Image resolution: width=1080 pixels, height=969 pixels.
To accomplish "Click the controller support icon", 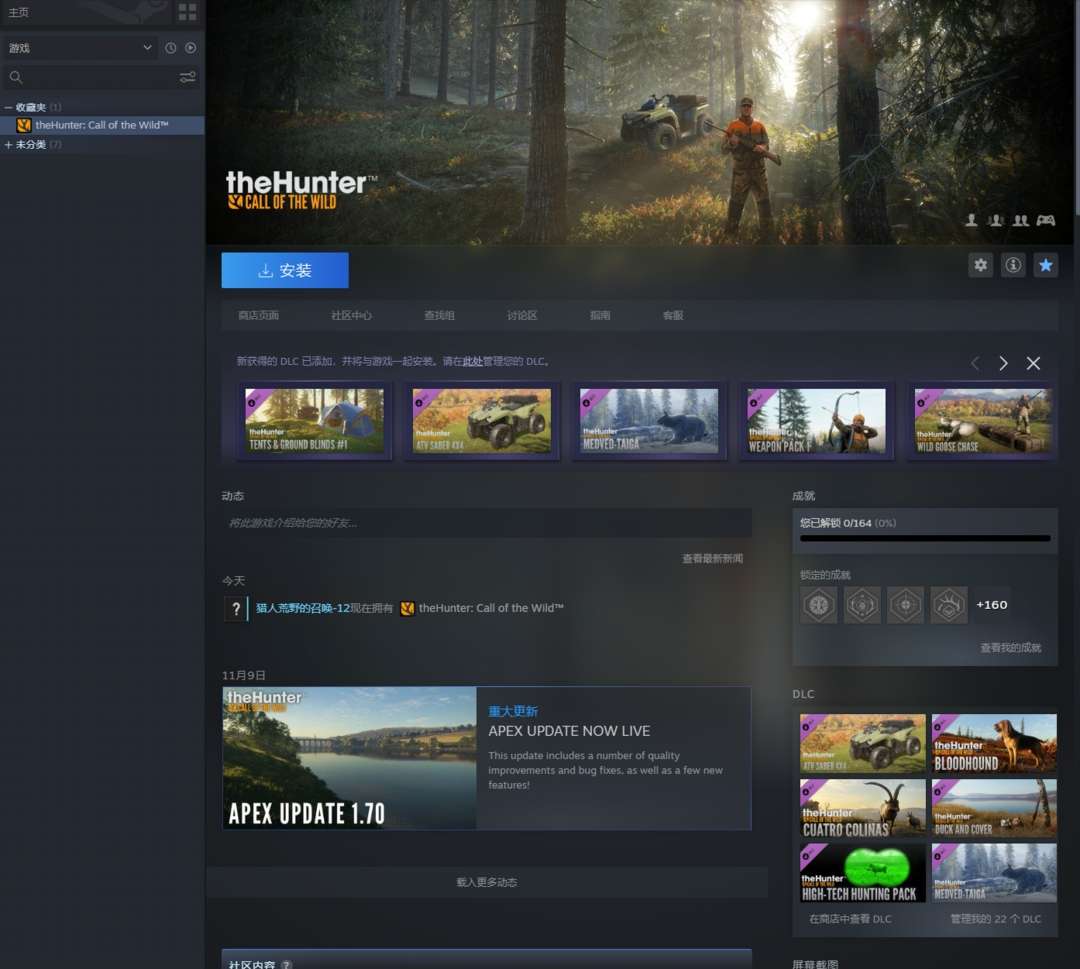I will pyautogui.click(x=1046, y=220).
